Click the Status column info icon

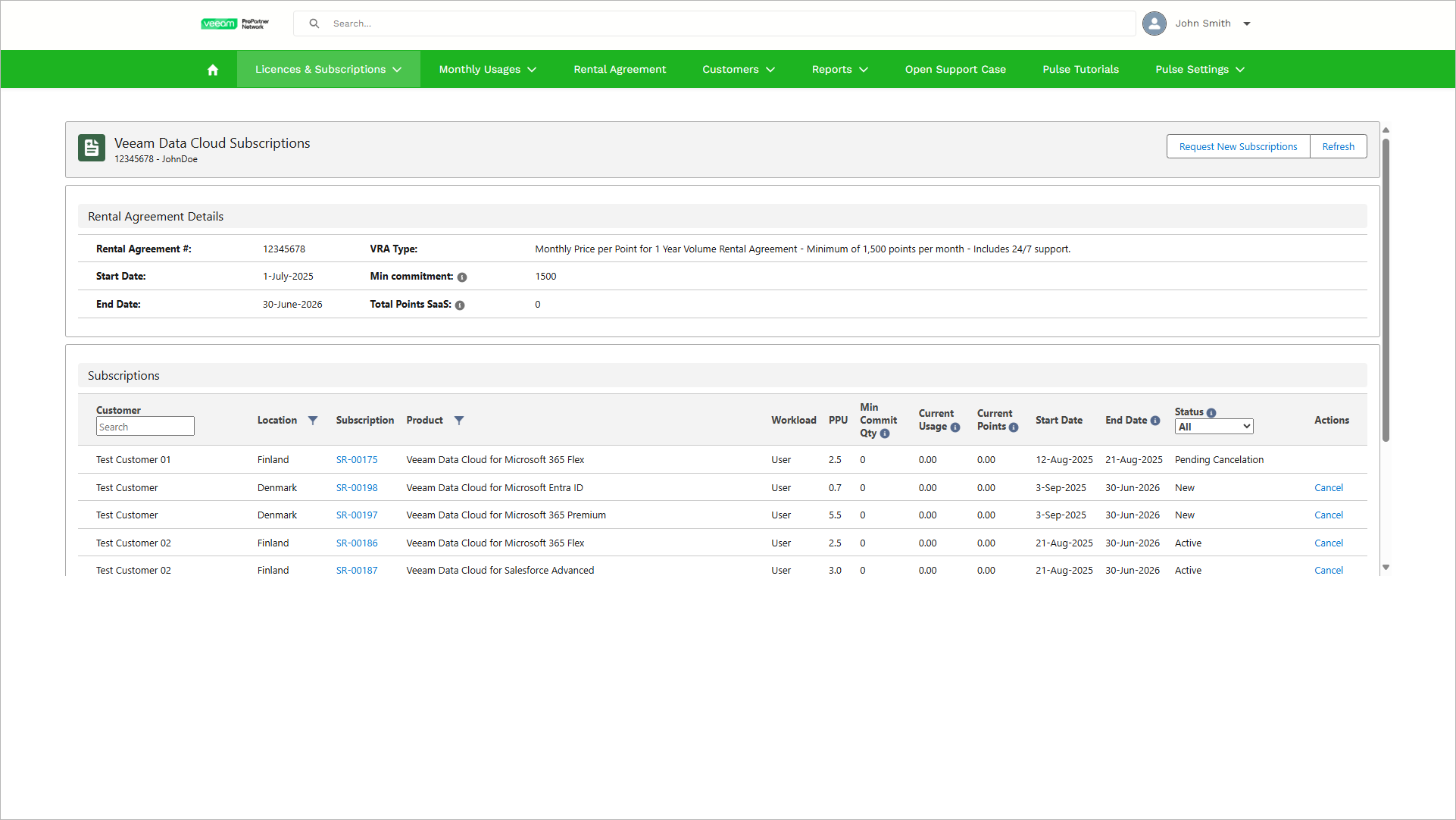[x=1211, y=413]
